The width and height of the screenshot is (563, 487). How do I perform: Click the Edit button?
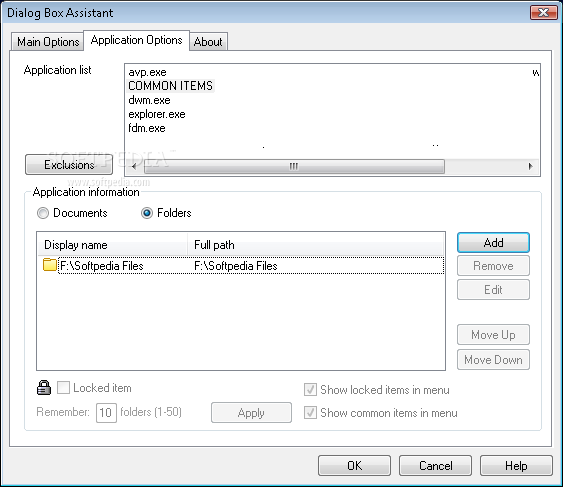click(x=493, y=289)
